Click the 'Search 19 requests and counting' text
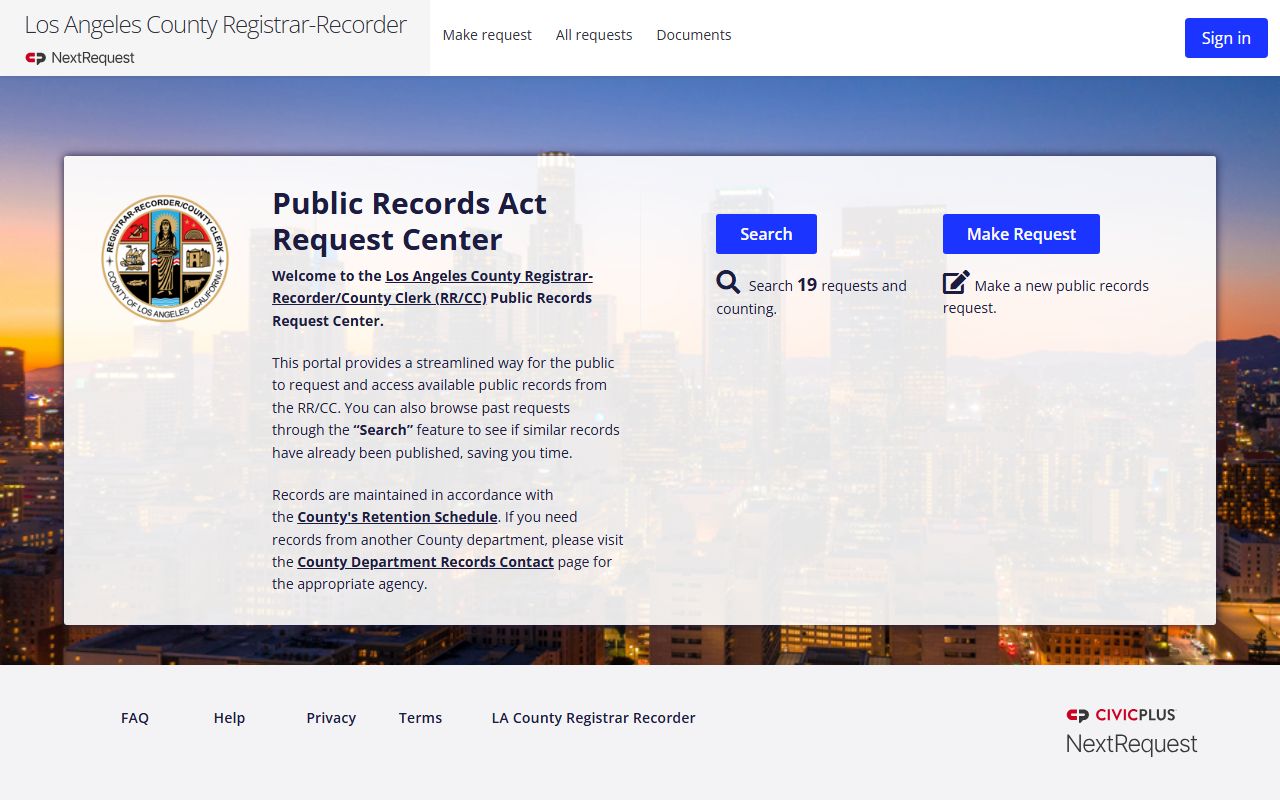The image size is (1280, 800). tap(811, 296)
